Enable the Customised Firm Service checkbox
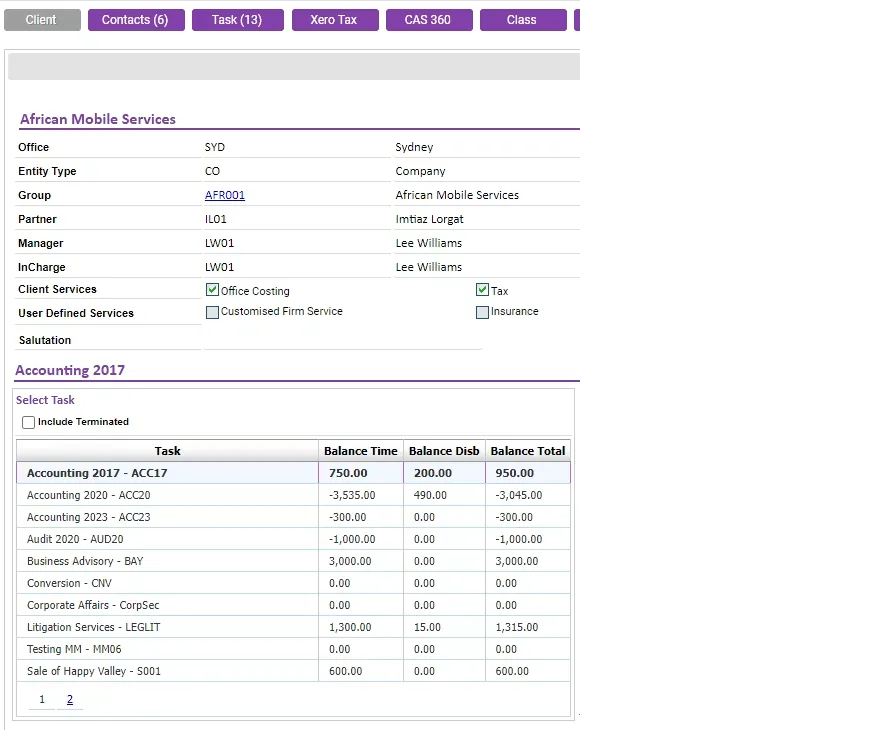 [x=212, y=312]
